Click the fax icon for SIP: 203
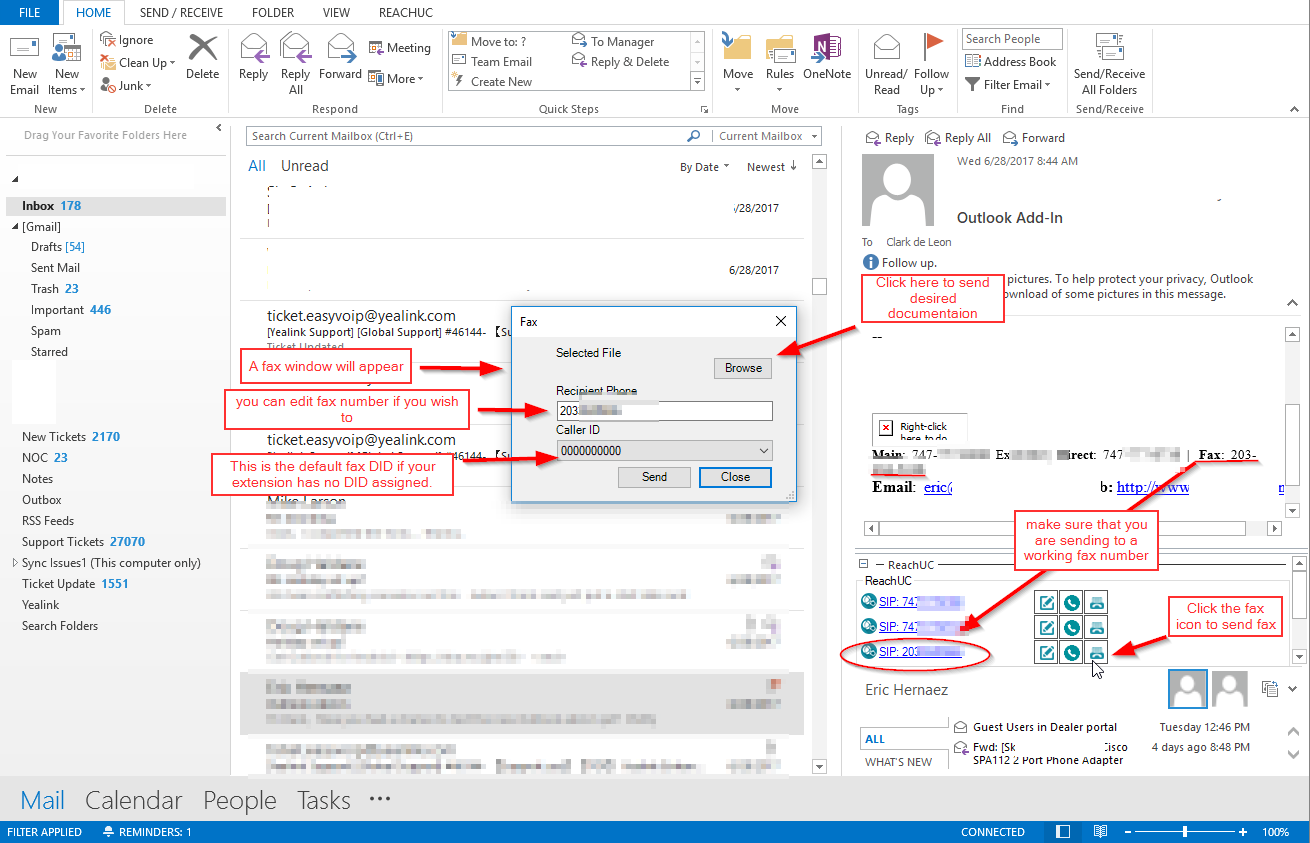 coord(1096,653)
